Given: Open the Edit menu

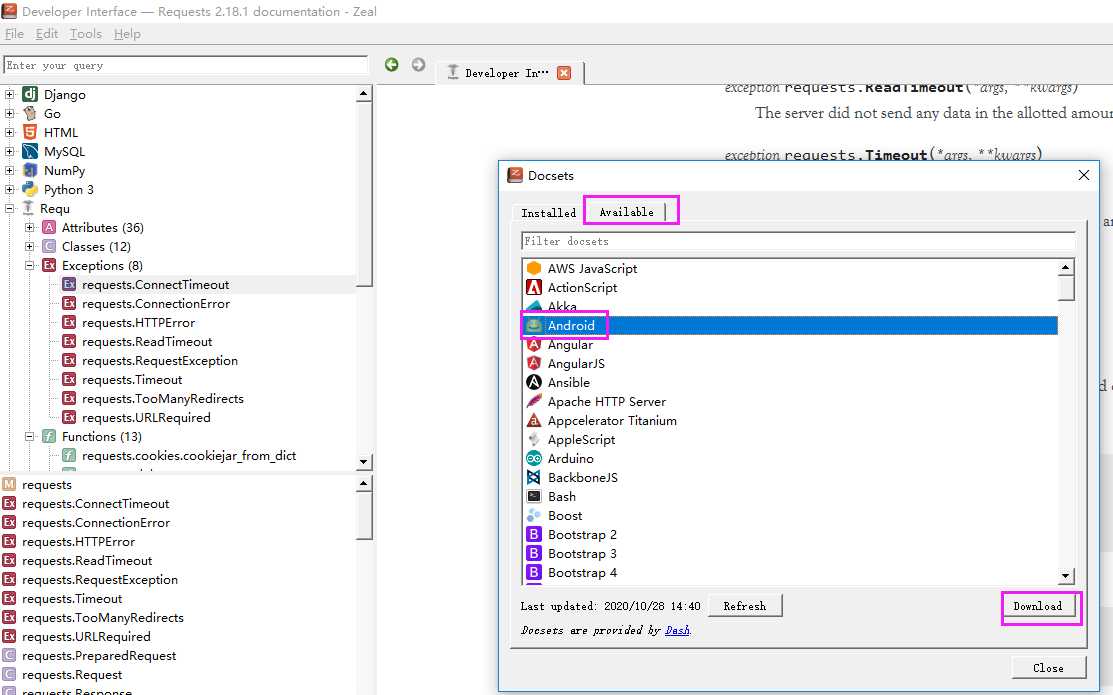Looking at the screenshot, I should [x=47, y=33].
